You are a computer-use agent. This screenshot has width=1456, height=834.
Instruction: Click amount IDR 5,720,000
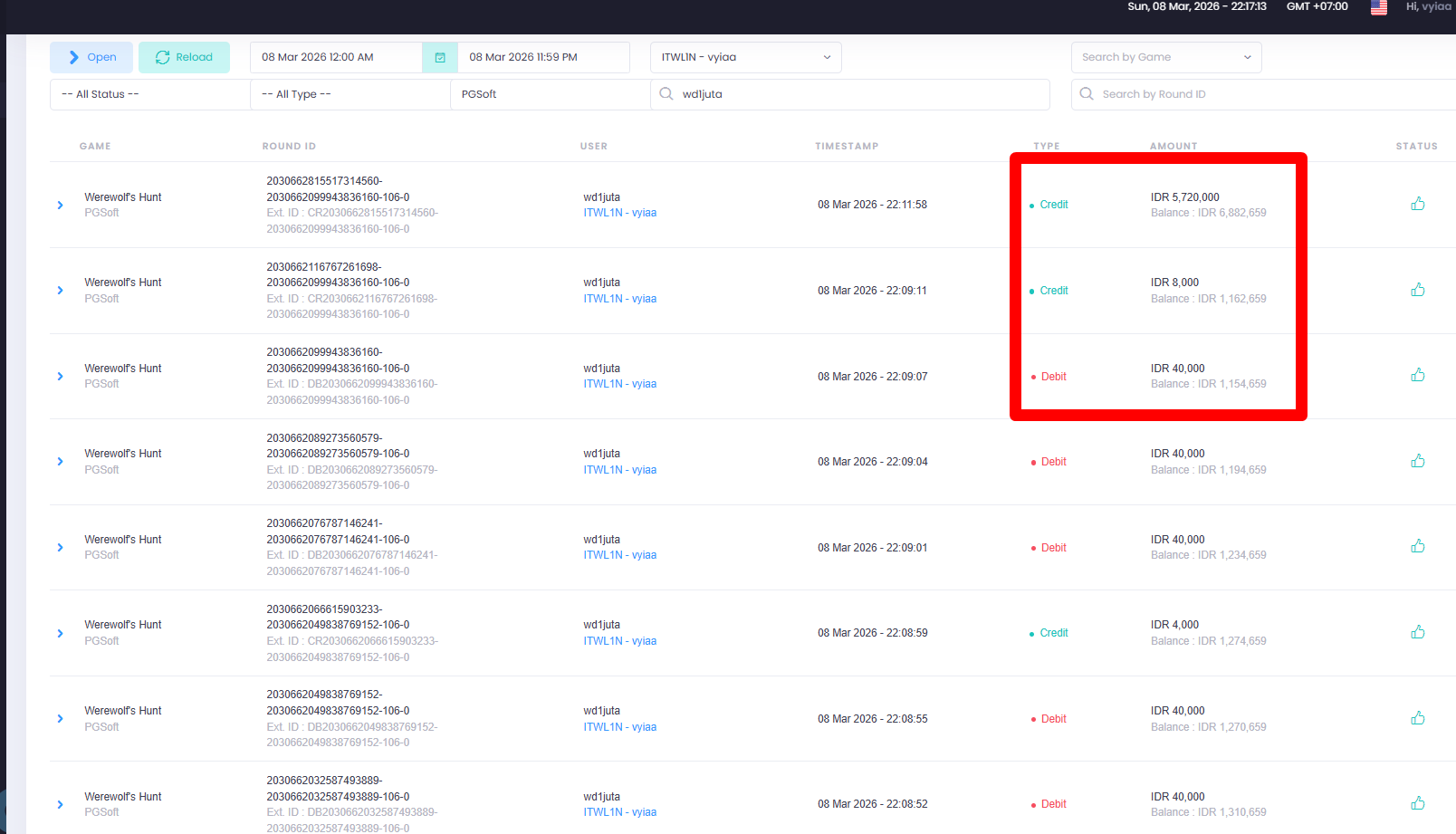click(x=1185, y=197)
